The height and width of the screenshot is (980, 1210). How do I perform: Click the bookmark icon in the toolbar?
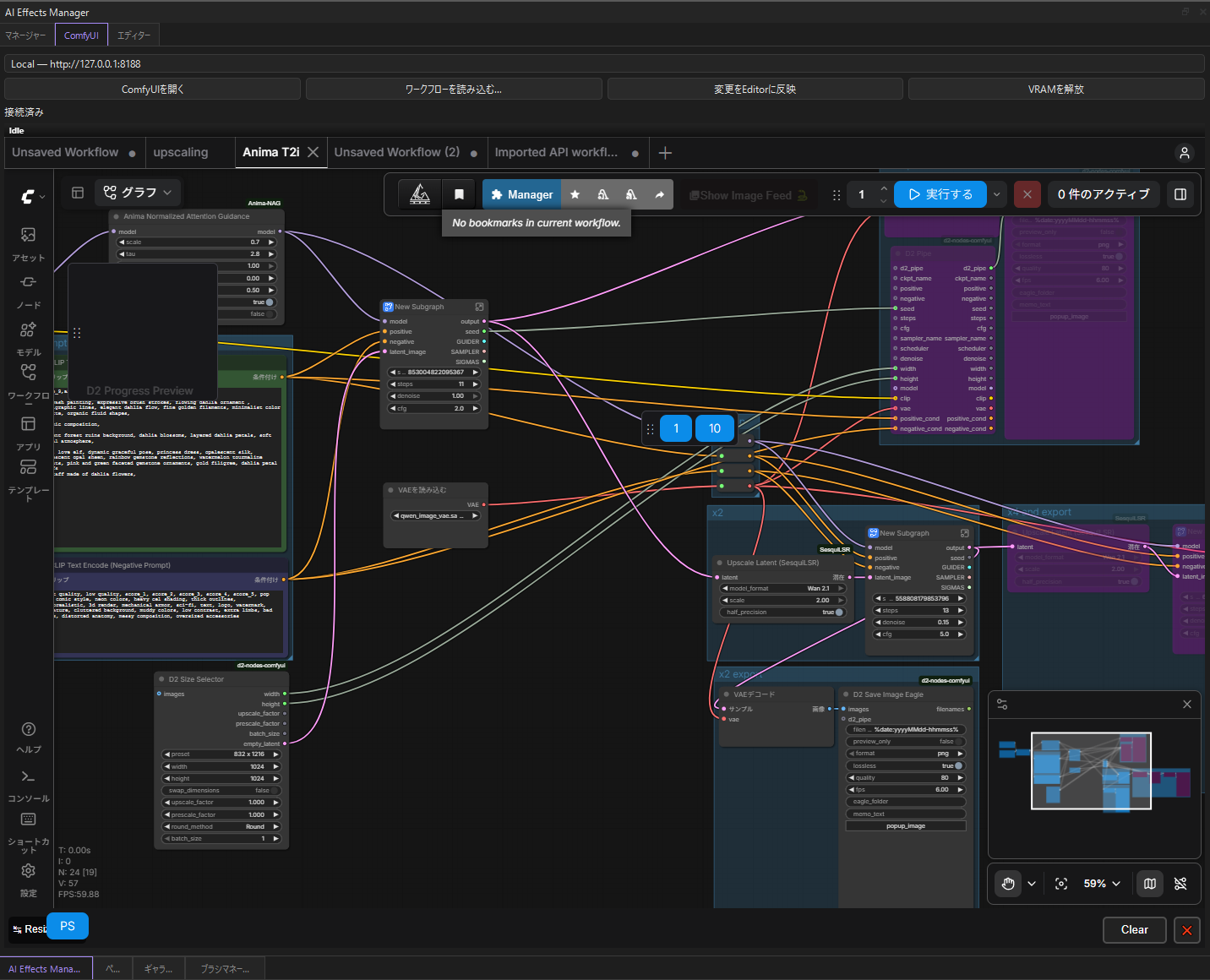pos(459,194)
